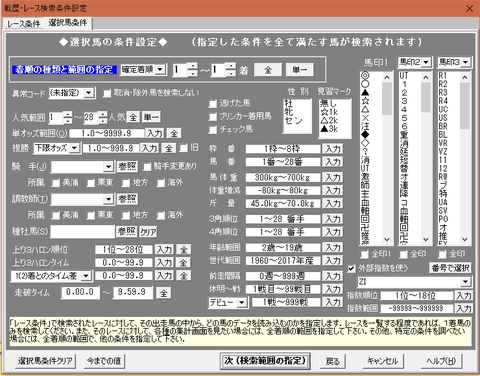Click the 番号で選択 button

[x=450, y=268]
